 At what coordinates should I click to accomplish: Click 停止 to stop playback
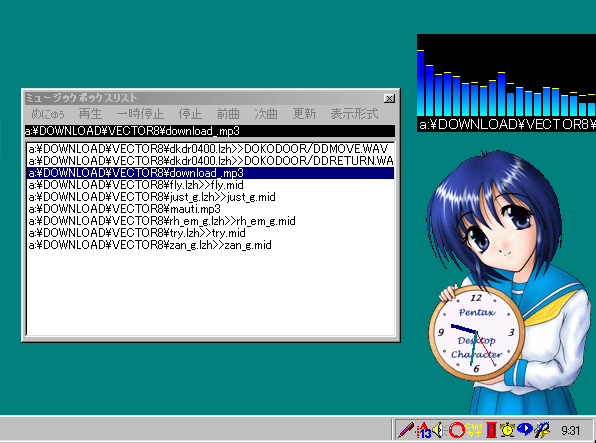190,114
